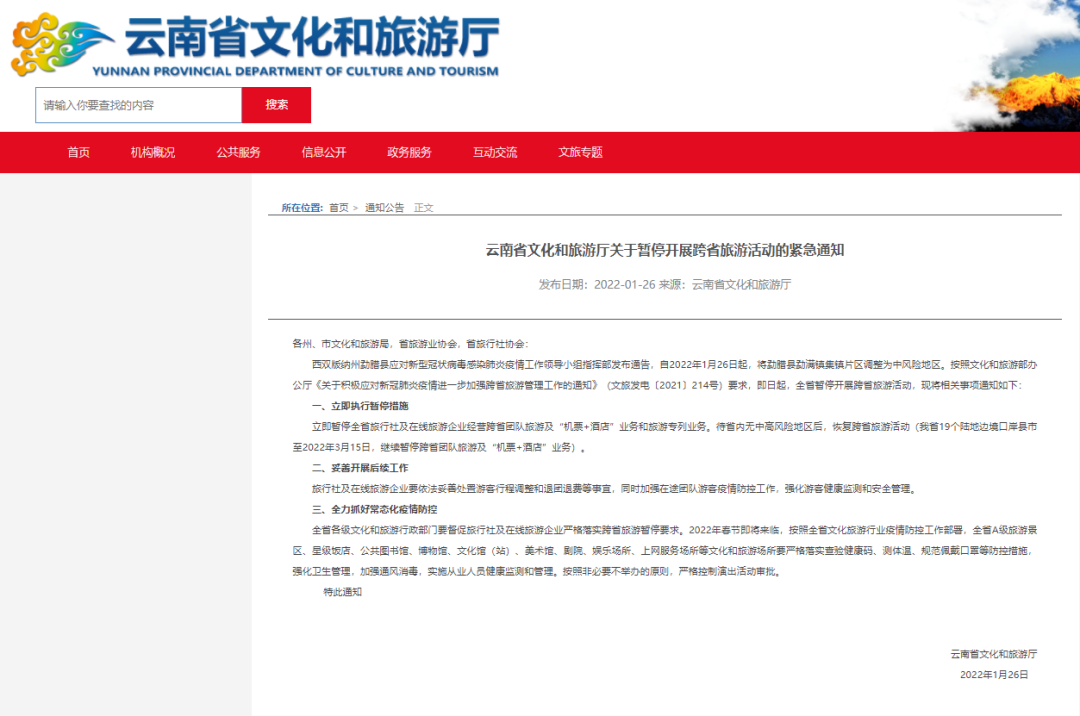Image resolution: width=1080 pixels, height=716 pixels.
Task: Click the search input box
Action: (140, 105)
